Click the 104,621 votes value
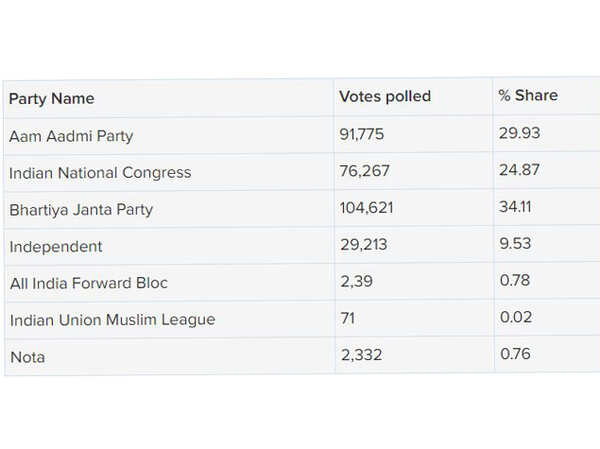This screenshot has height=449, width=600. [x=366, y=208]
